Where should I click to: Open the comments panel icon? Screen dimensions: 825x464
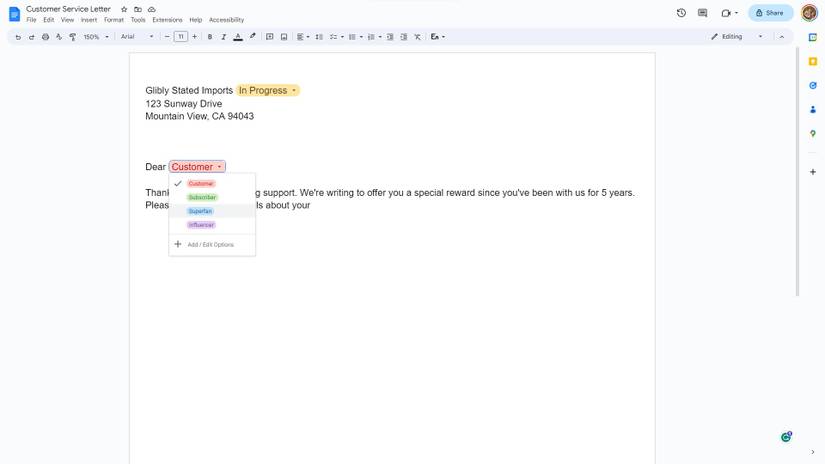(702, 13)
